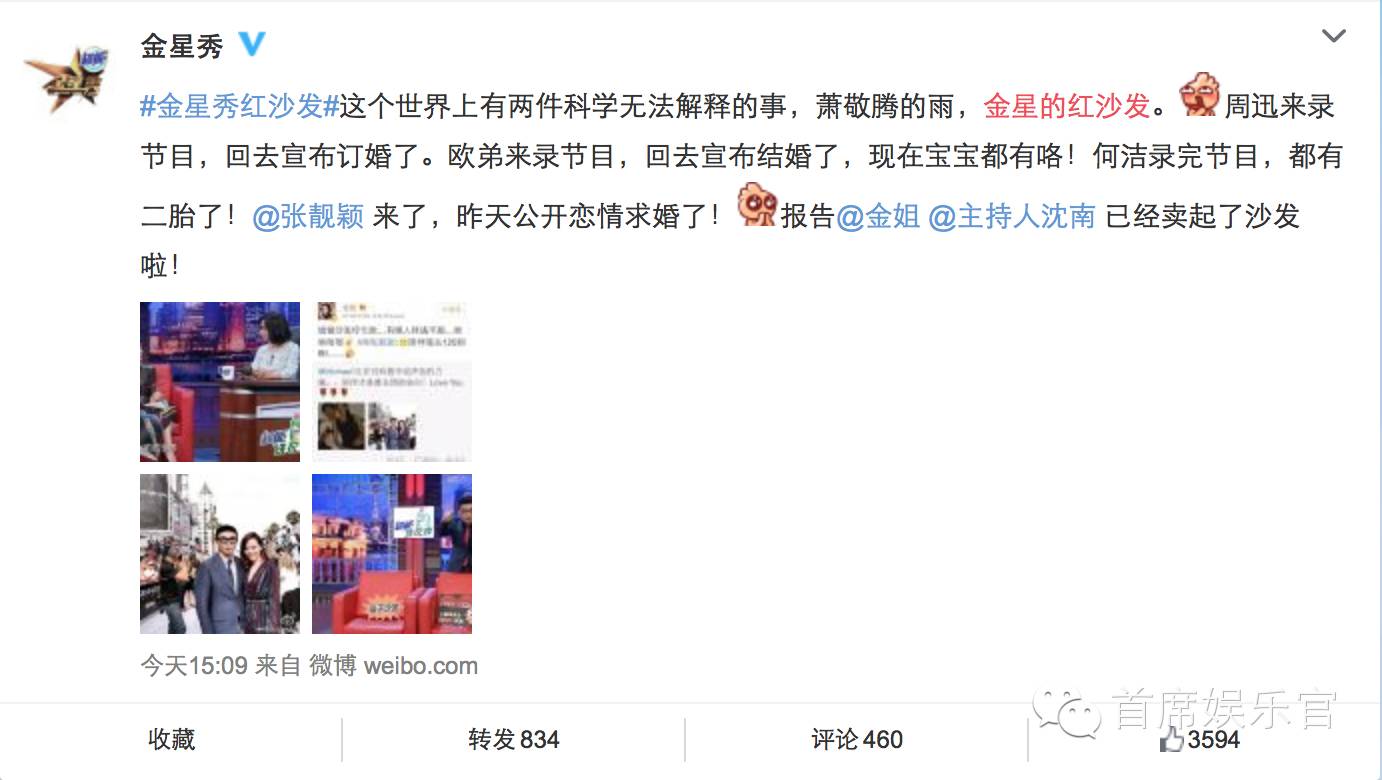The width and height of the screenshot is (1382, 780).
Task: Visit the @张靓颖 mention
Action: [308, 216]
